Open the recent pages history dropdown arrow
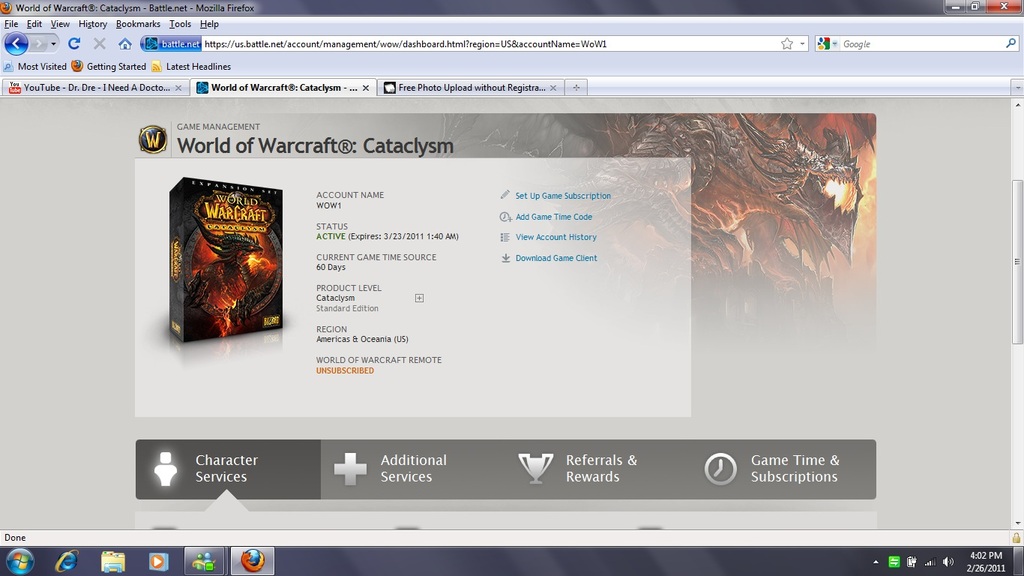This screenshot has width=1024, height=576. point(52,44)
